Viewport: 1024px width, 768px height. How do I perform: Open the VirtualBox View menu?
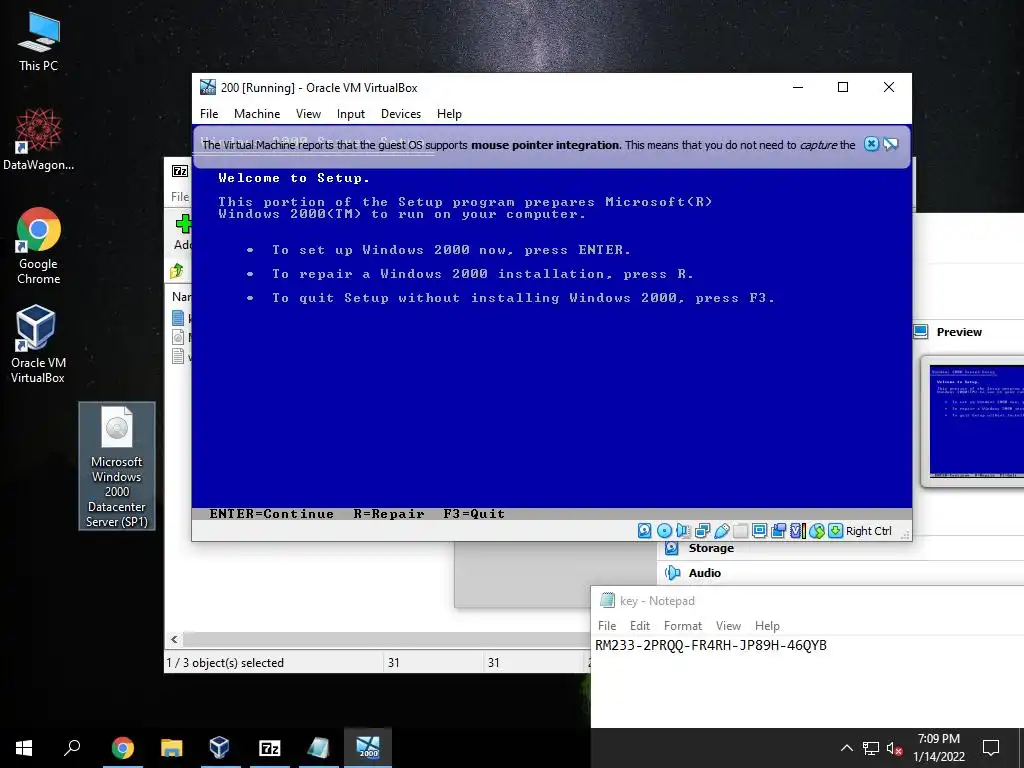(308, 114)
